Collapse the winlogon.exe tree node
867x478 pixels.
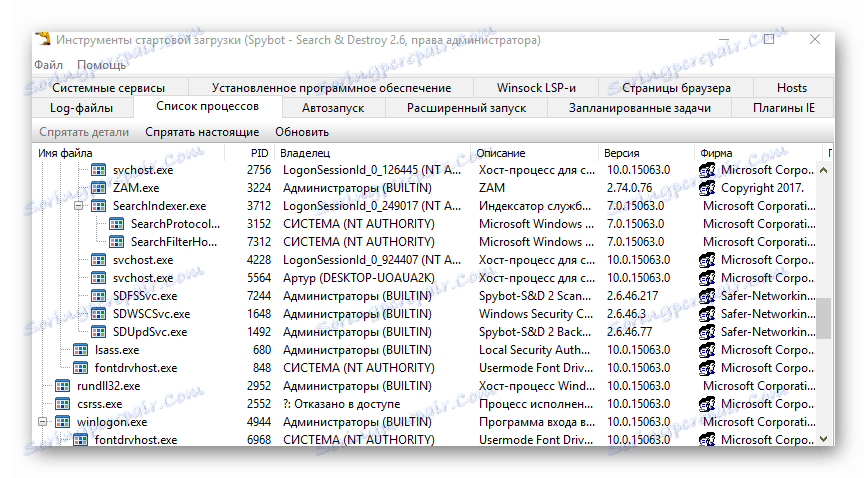pos(43,422)
